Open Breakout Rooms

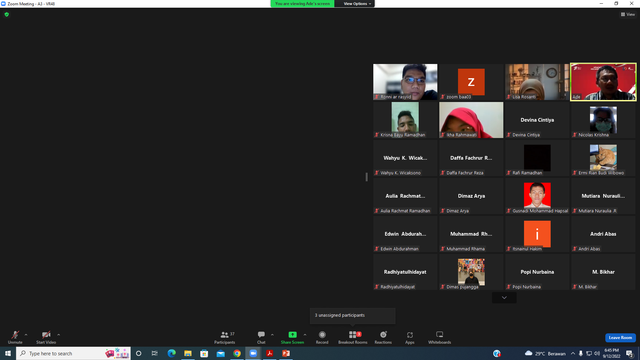coord(353,337)
